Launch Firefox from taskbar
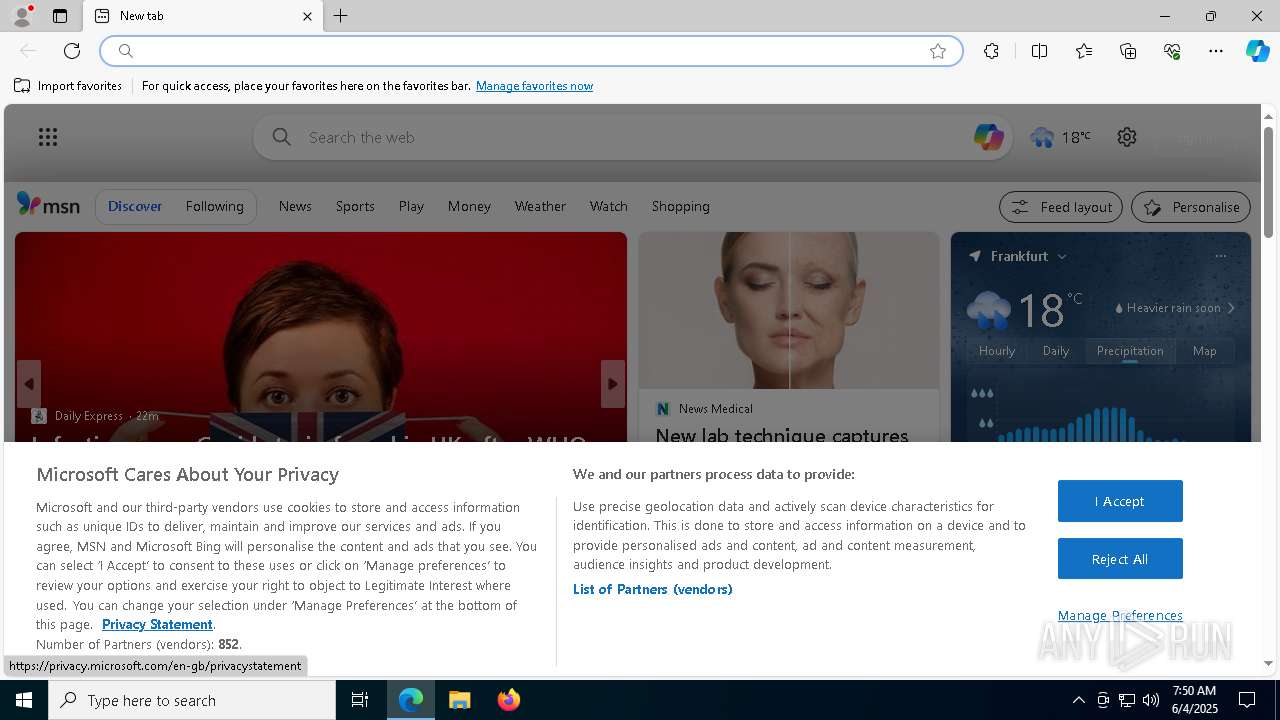1280x720 pixels. coord(508,700)
